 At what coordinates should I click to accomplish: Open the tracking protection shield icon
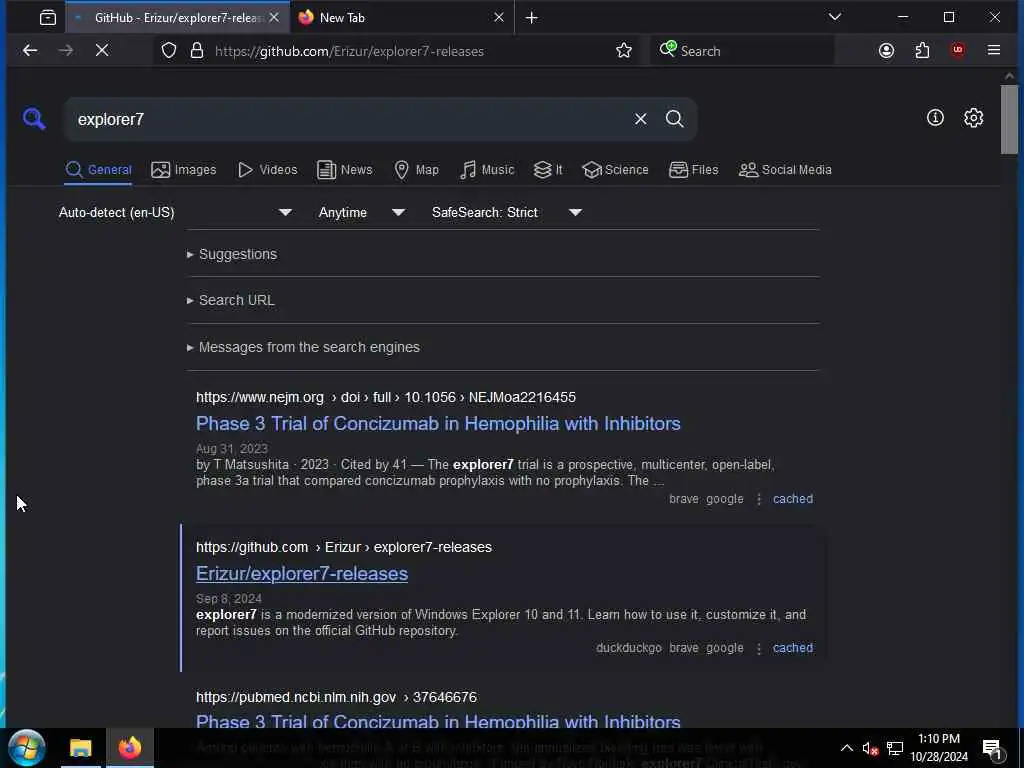[x=168, y=50]
